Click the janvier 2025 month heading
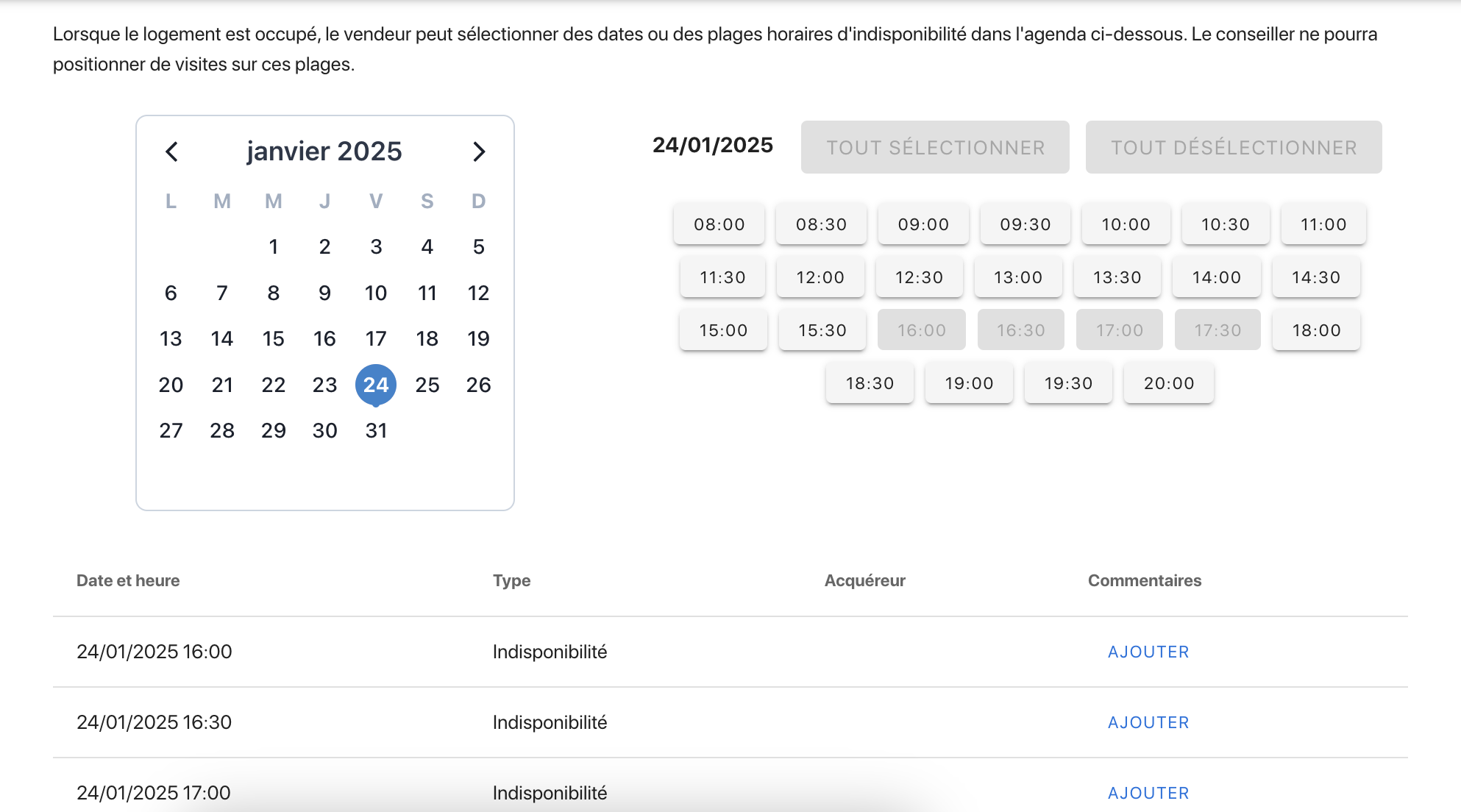Screen dimensions: 1461x812 324,152
